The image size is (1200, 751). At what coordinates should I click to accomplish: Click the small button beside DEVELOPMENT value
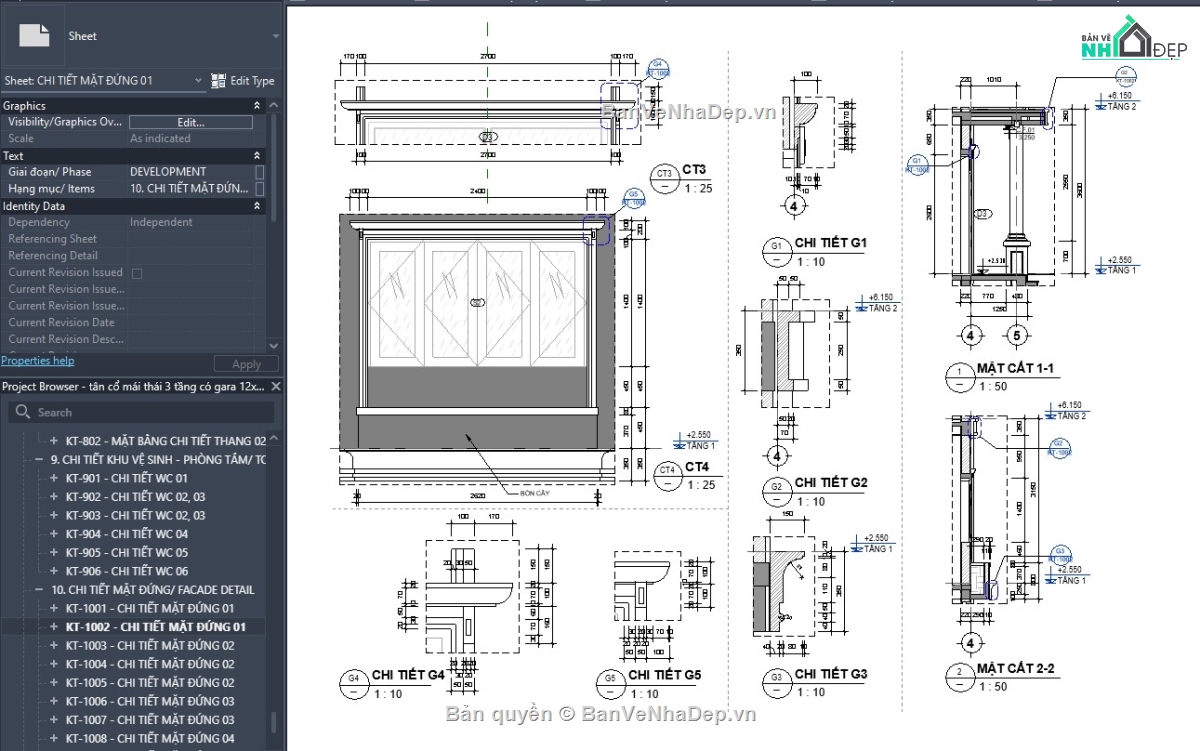coord(260,172)
